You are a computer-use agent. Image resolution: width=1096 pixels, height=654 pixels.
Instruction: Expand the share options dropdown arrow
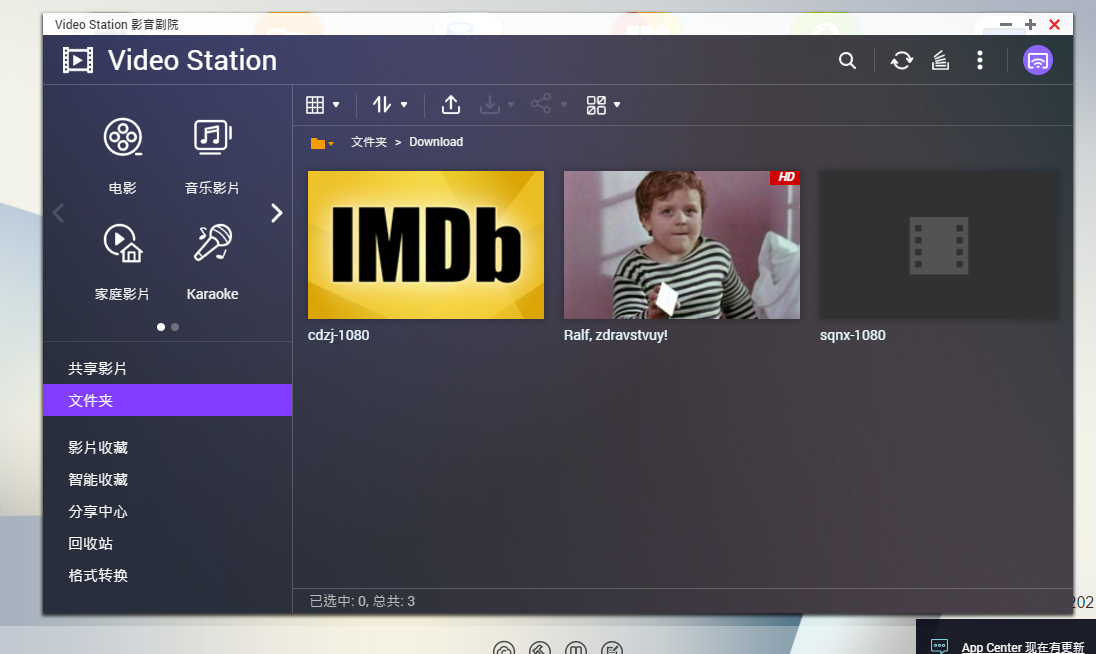(x=563, y=105)
